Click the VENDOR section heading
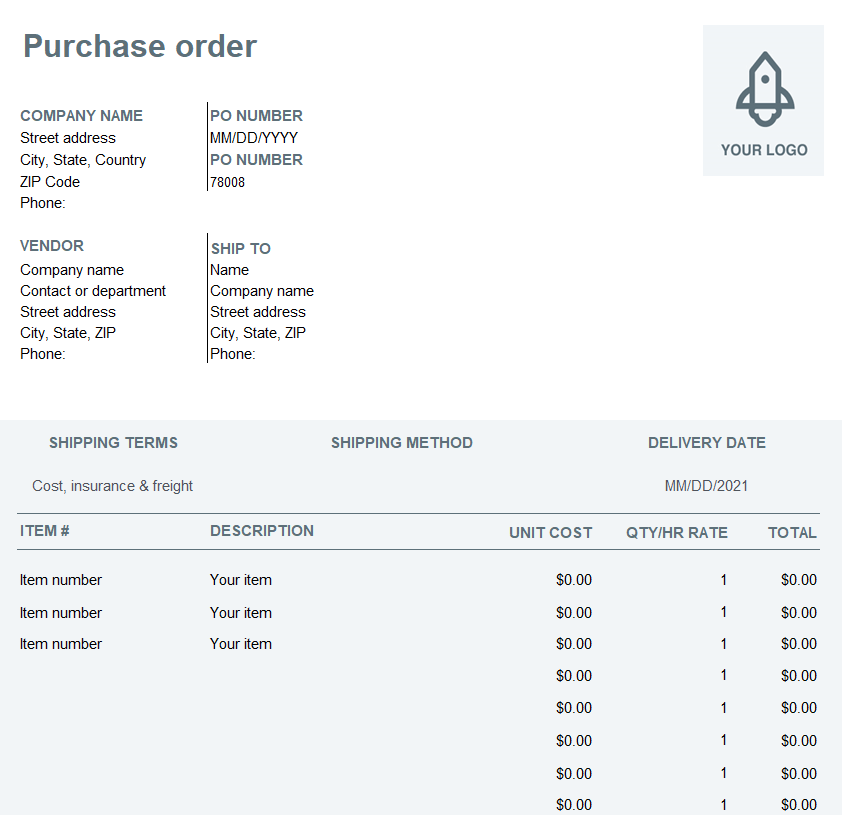The image size is (842, 815). (52, 246)
